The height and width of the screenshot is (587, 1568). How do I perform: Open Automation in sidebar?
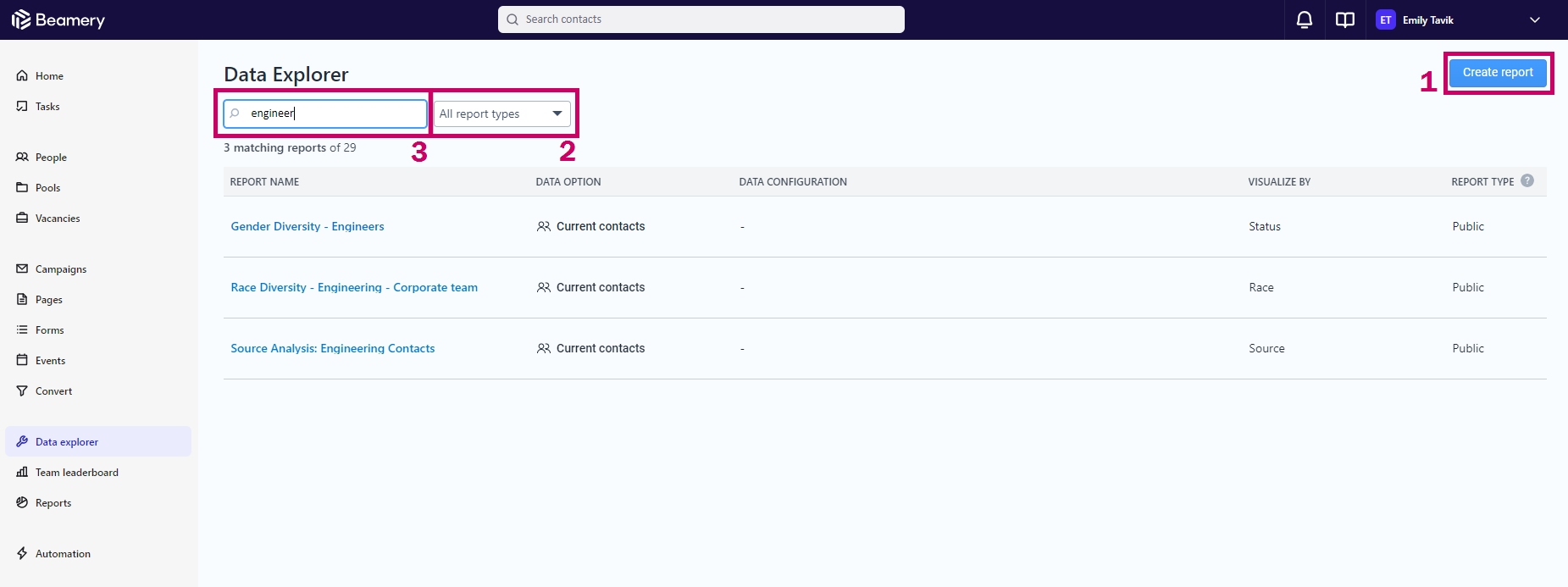[x=98, y=553]
